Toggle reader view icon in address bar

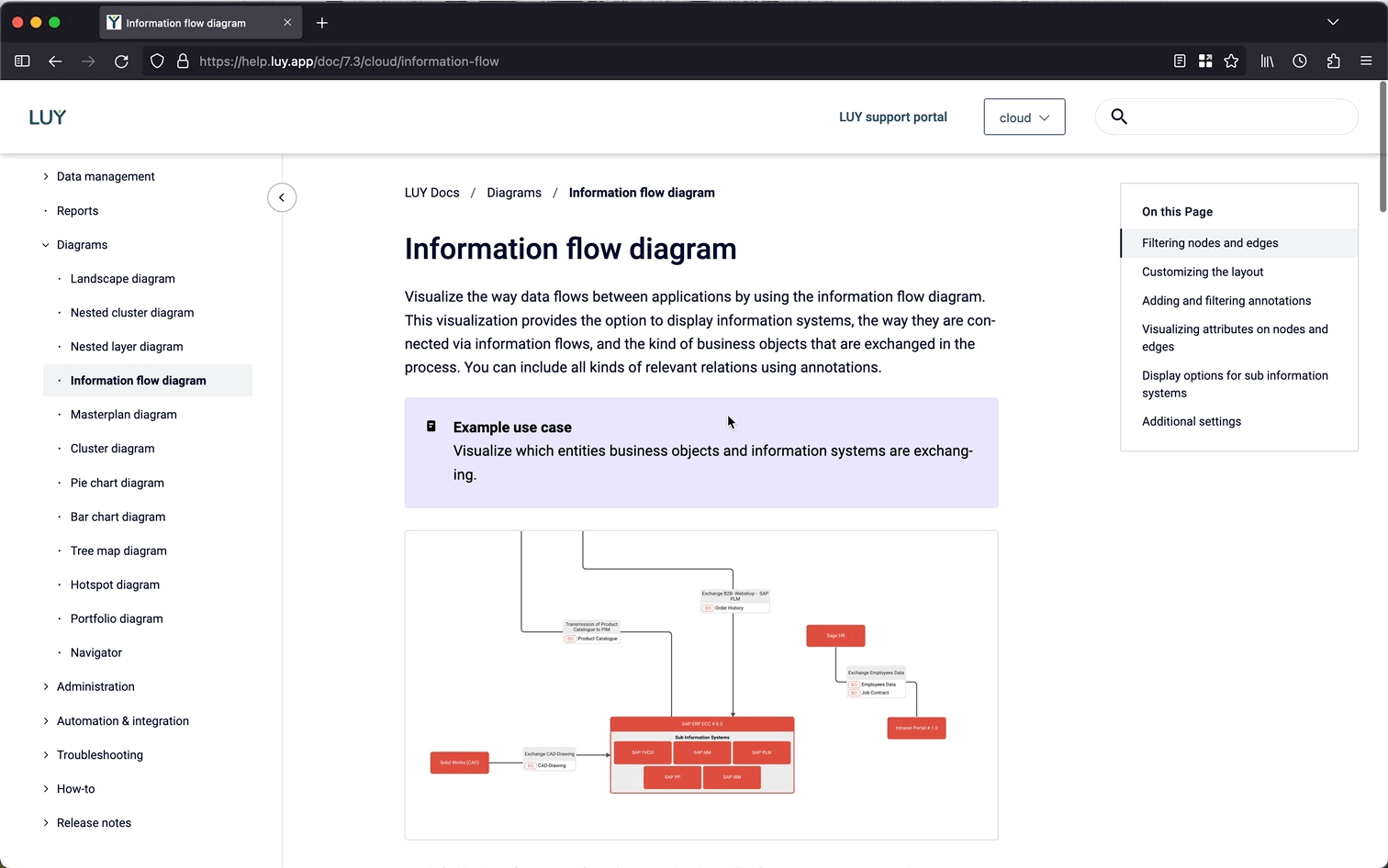[1180, 61]
